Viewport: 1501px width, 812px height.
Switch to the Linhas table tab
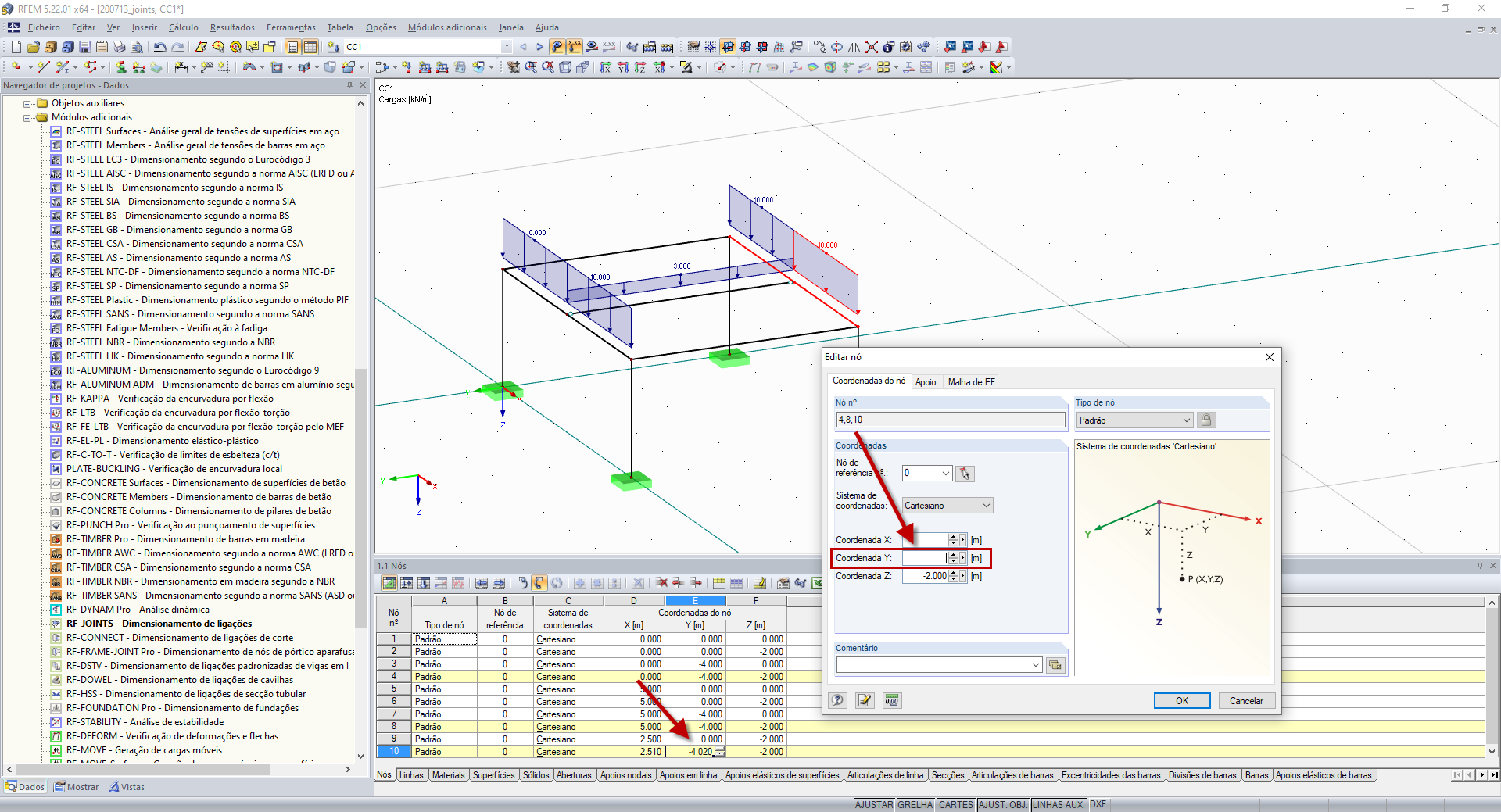tap(411, 775)
